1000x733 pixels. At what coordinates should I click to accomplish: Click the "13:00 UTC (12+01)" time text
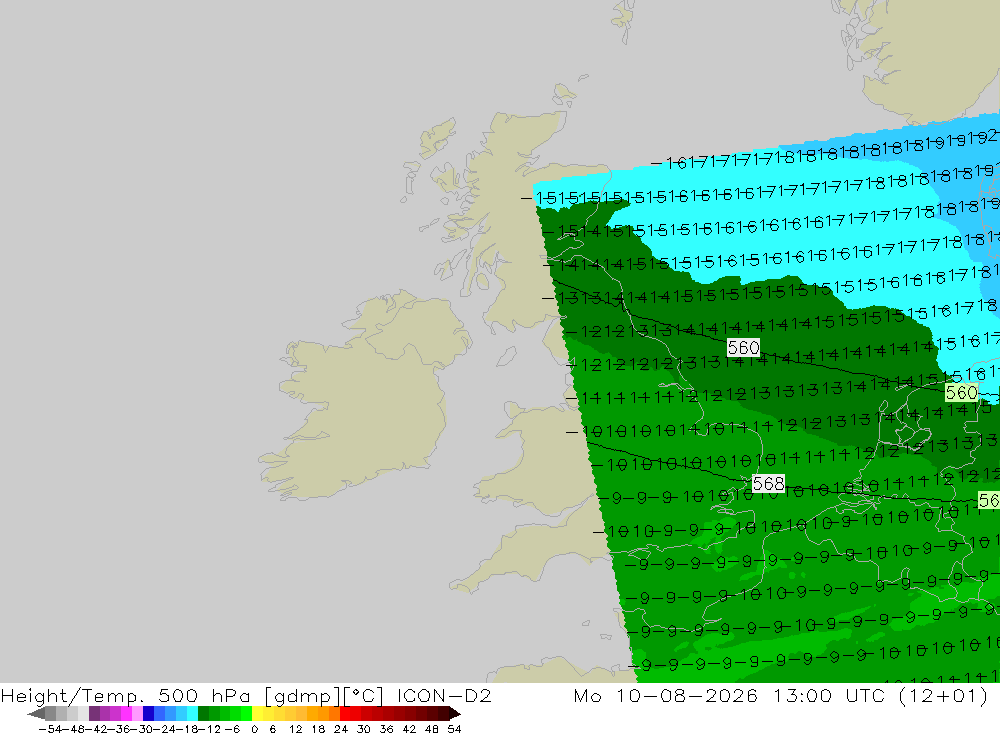(x=881, y=695)
